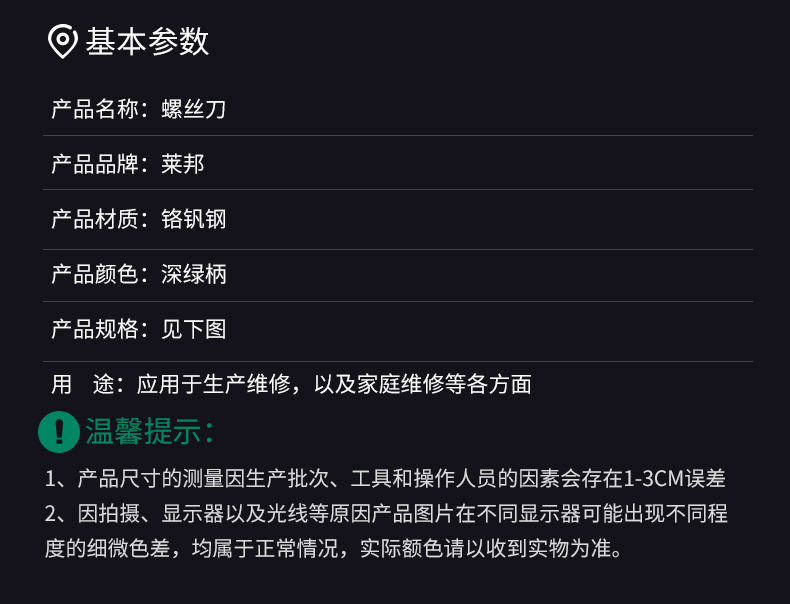Click the 见下图 specification value
This screenshot has width=790, height=604.
(194, 329)
